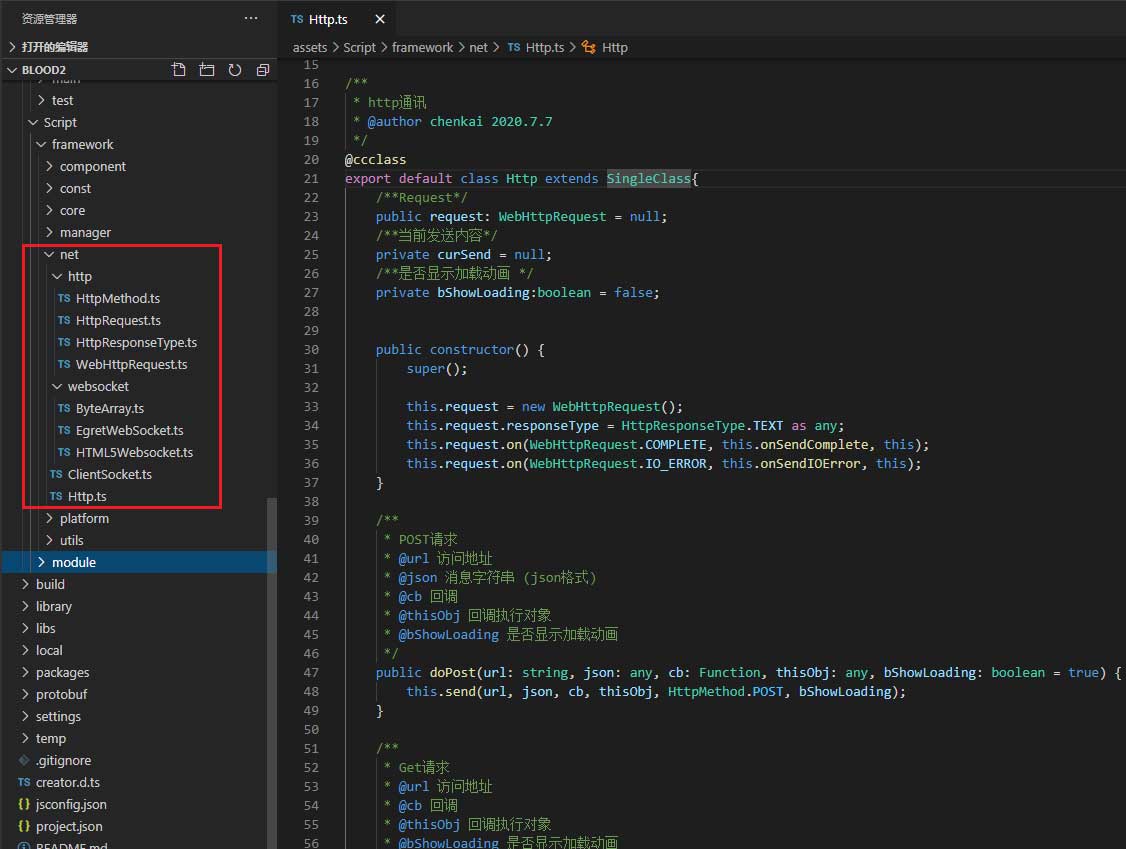Image resolution: width=1126 pixels, height=849 pixels.
Task: Expand the settings folder
Action: click(x=25, y=716)
